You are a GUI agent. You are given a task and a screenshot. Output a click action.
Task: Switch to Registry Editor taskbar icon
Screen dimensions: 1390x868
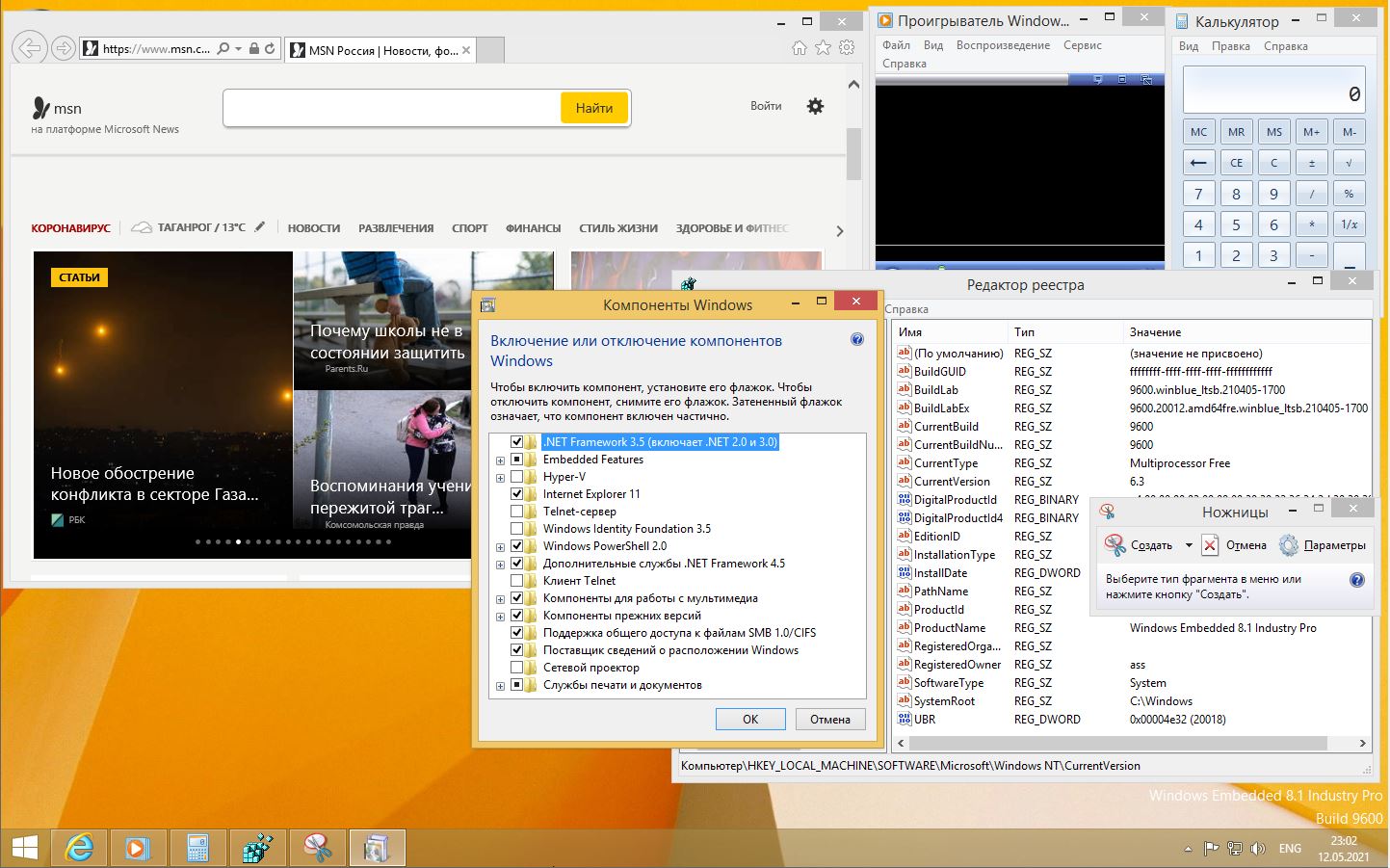(257, 848)
